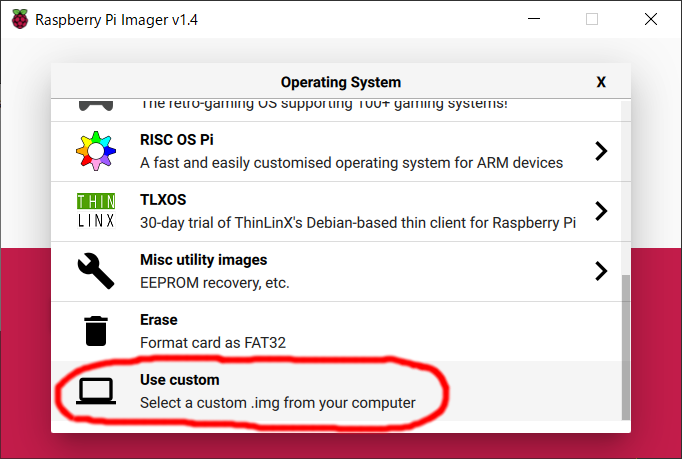Open Misc utility images submenu arrow

click(601, 271)
